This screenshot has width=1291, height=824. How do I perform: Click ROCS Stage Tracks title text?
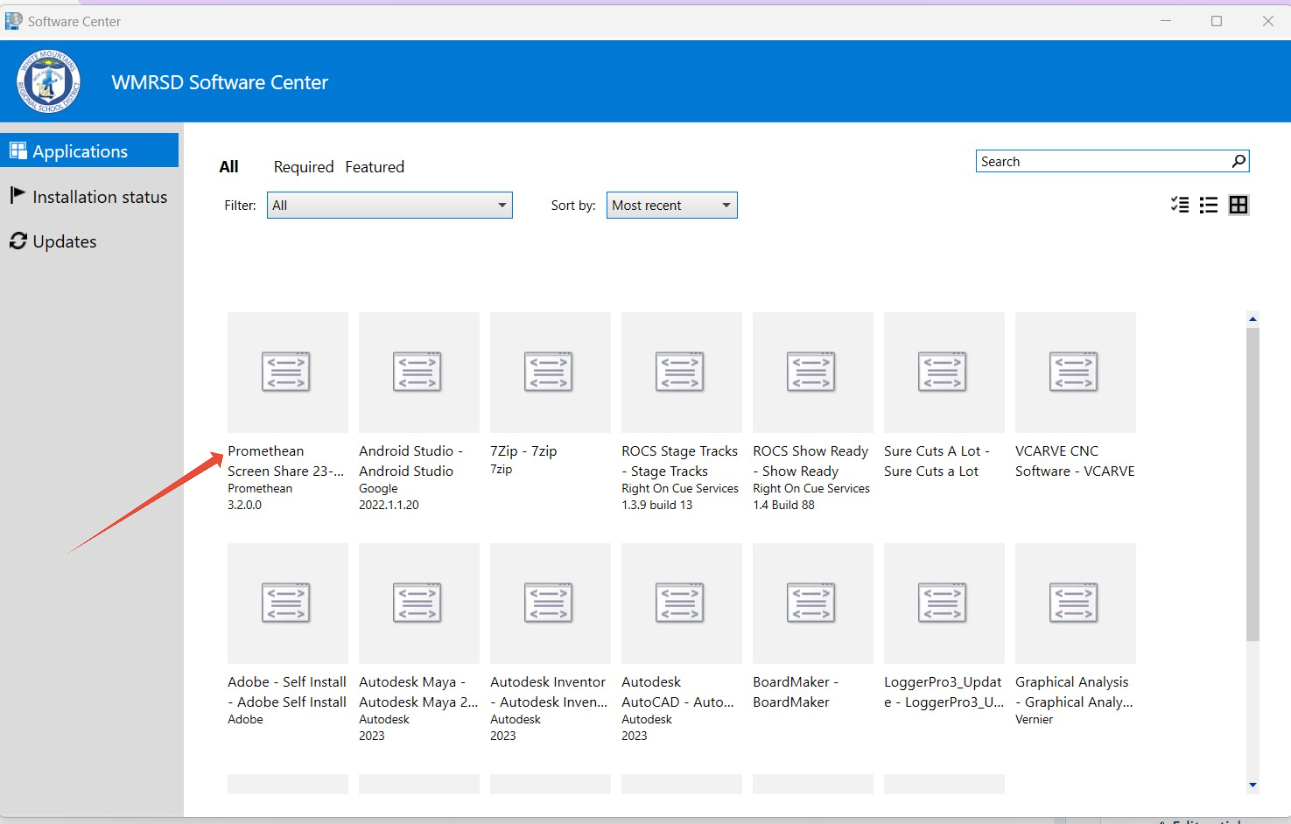pyautogui.click(x=680, y=461)
